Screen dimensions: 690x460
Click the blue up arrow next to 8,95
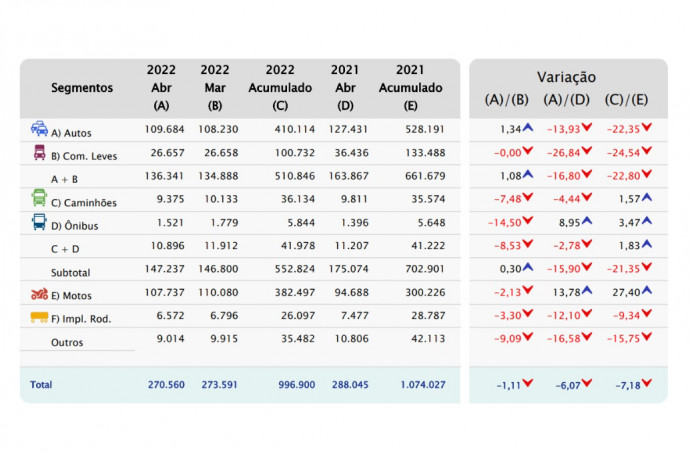587,221
